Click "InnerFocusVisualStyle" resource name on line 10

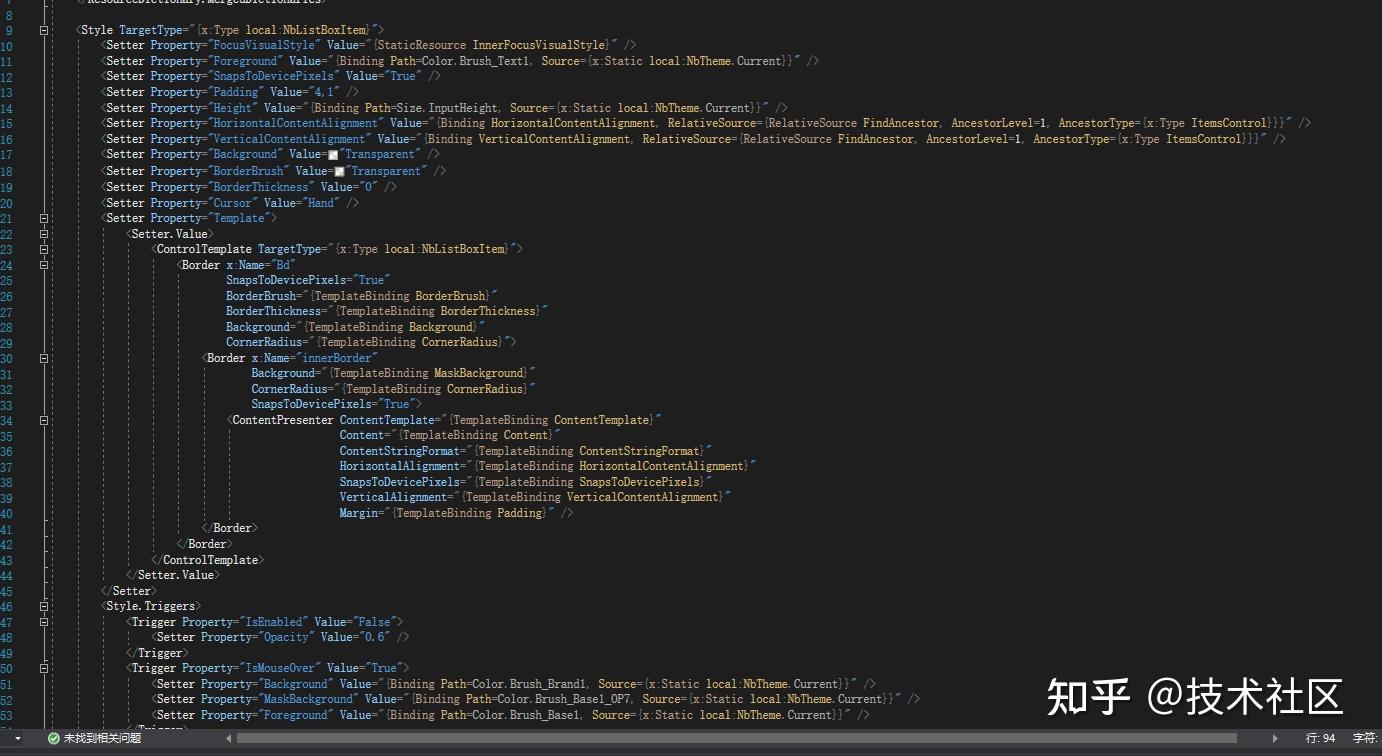pyautogui.click(x=539, y=45)
